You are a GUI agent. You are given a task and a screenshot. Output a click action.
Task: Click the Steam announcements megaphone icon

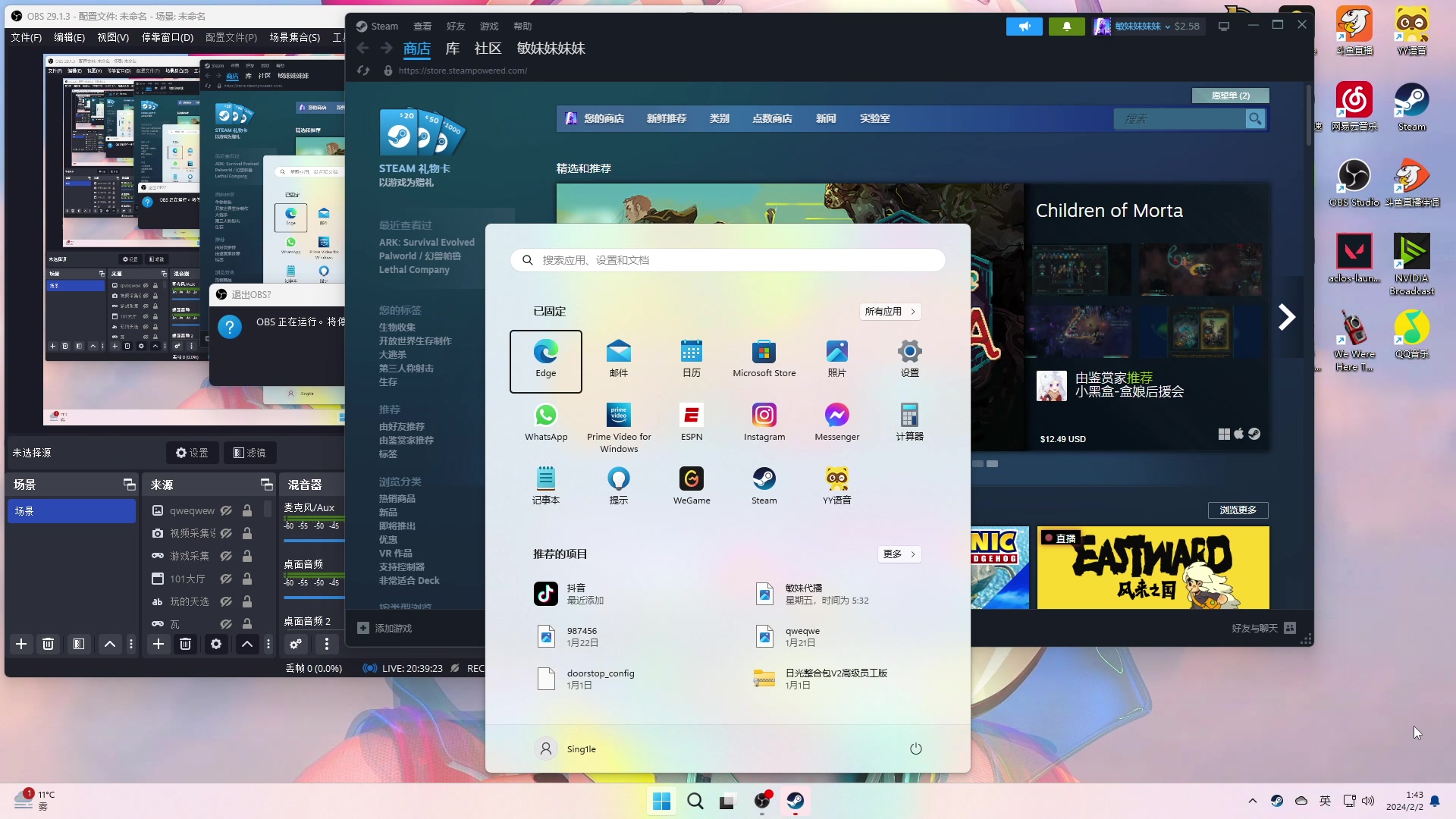point(1025,27)
